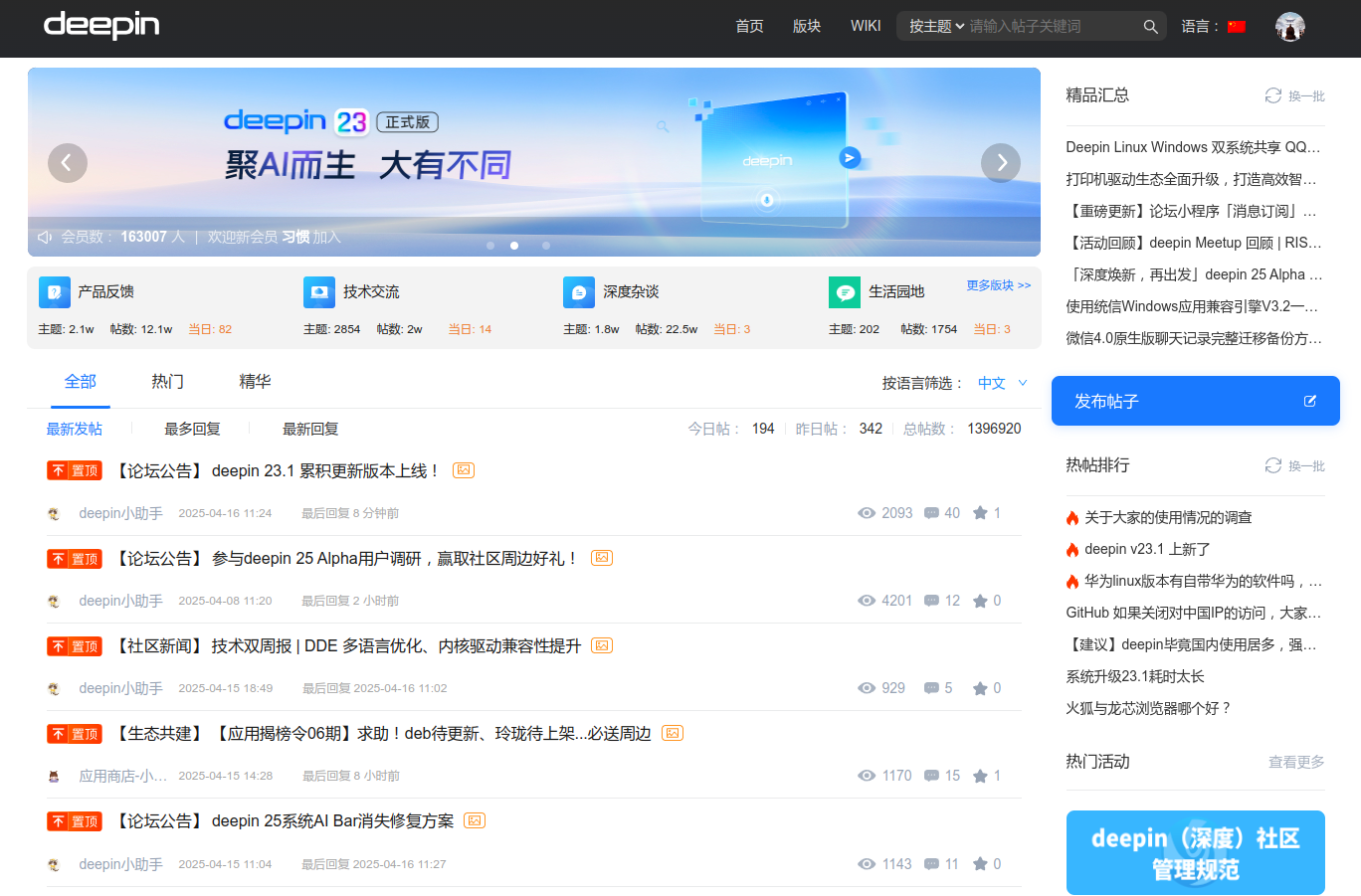Focus the 请输入帖子关键词 search field
The width and height of the screenshot is (1361, 896).
[x=1053, y=27]
